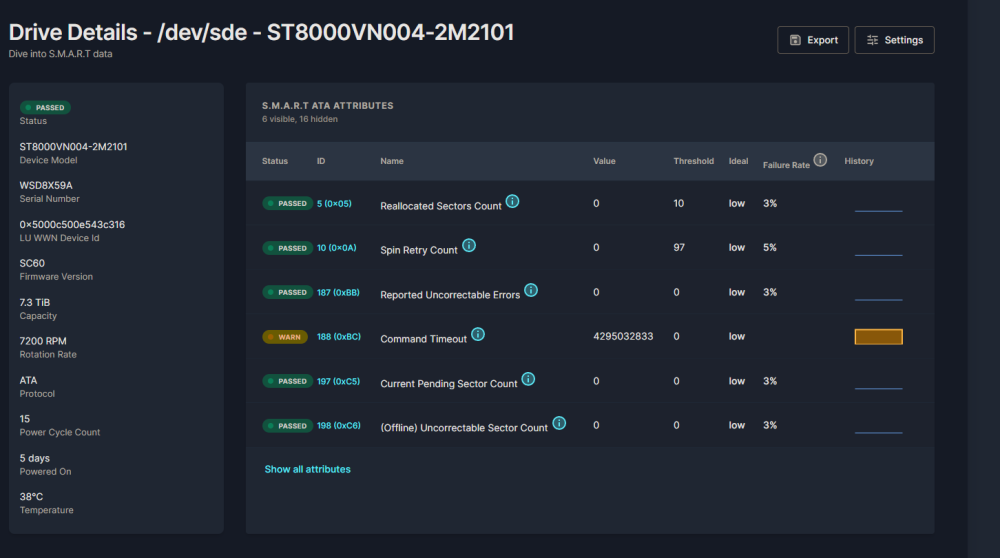Viewport: 1000px width, 558px height.
Task: Click '6 visible, 16 hidden' text
Action: (300, 119)
